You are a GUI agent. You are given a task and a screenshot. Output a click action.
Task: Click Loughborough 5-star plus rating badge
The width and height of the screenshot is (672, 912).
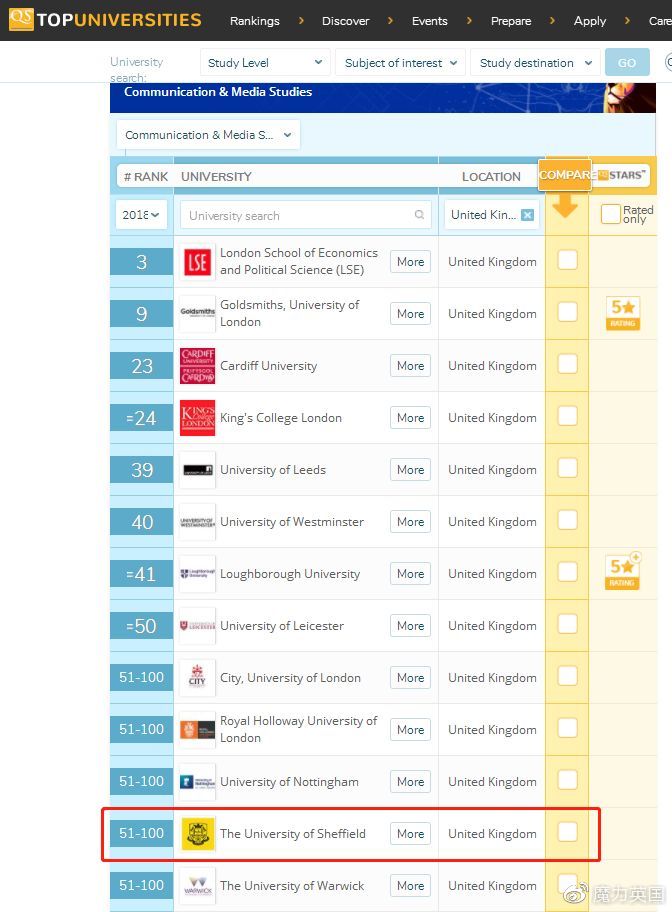pyautogui.click(x=623, y=571)
